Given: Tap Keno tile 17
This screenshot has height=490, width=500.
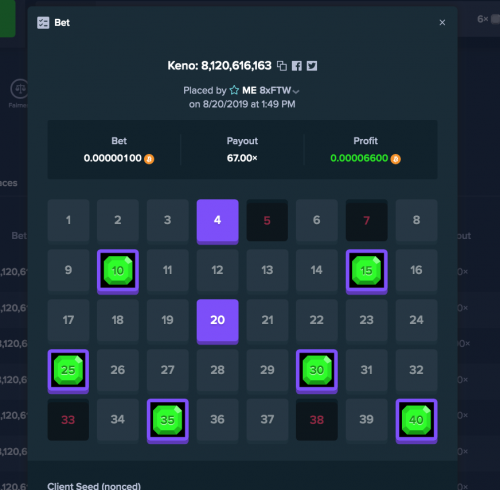Looking at the screenshot, I should (68, 320).
